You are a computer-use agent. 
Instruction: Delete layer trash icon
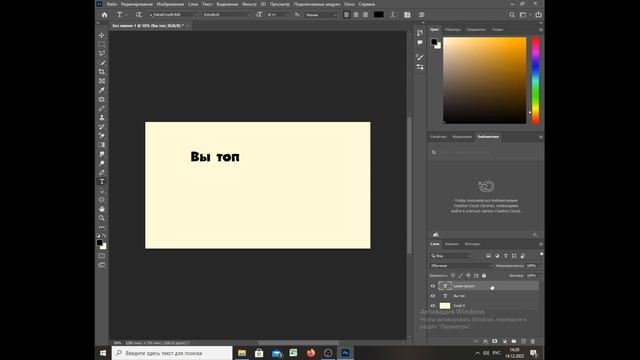click(533, 341)
